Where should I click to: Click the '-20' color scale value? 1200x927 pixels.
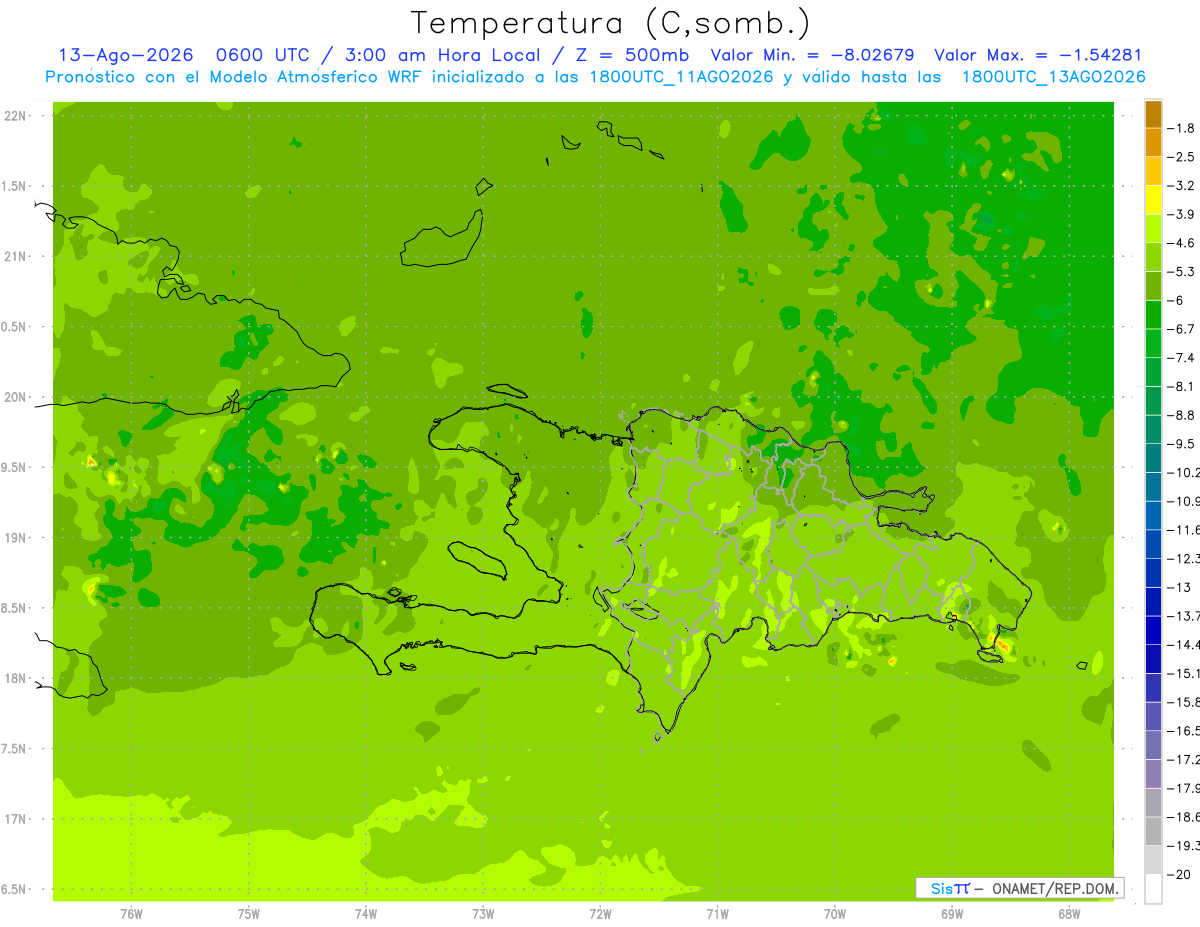click(1179, 874)
